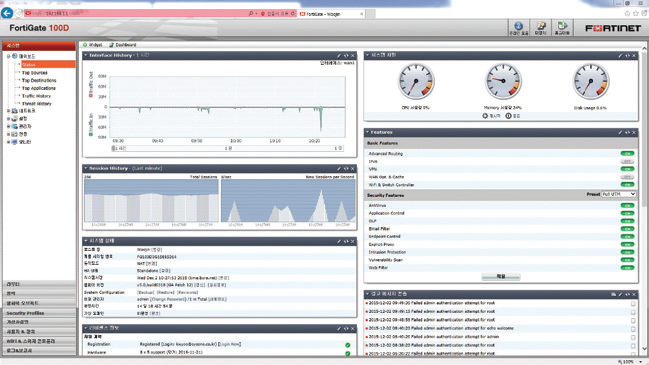649x365 pixels.
Task: Refresh the Features widget
Action: coord(627,132)
